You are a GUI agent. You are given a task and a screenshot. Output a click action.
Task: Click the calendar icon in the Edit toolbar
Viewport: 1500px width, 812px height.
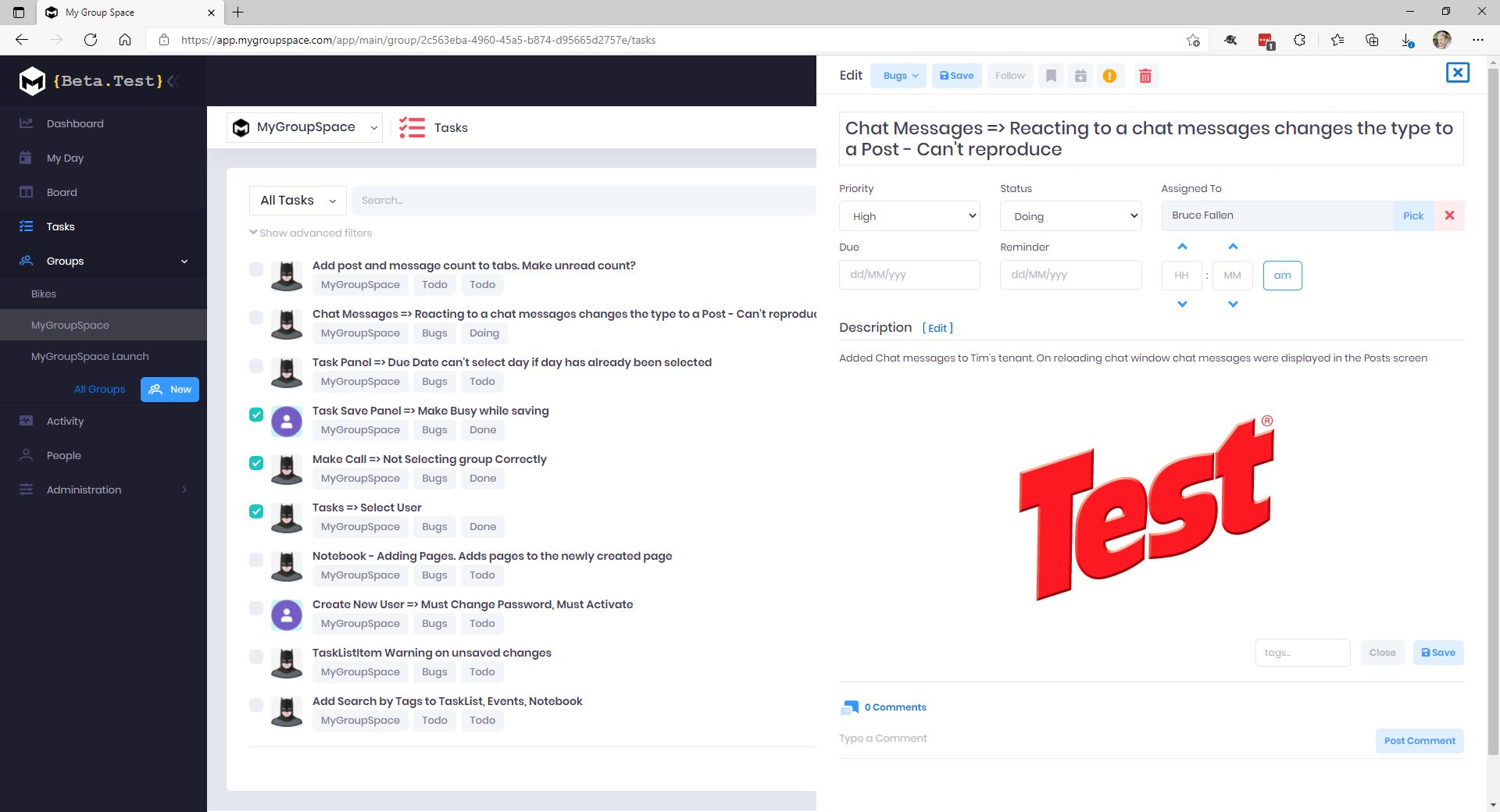1080,76
